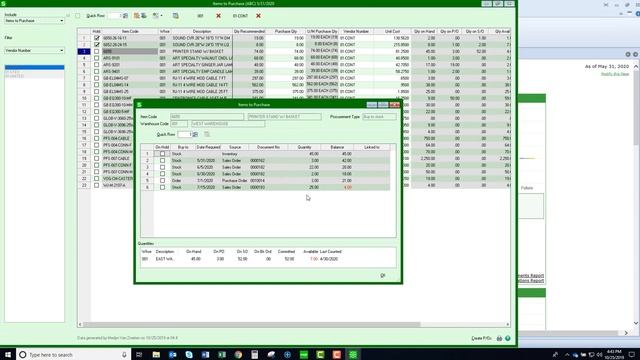Click the 01-CONT vendor button in toolbar

point(240,16)
